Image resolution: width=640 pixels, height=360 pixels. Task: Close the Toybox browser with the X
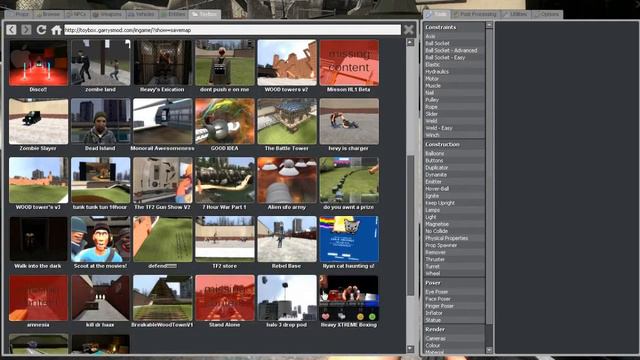point(409,29)
